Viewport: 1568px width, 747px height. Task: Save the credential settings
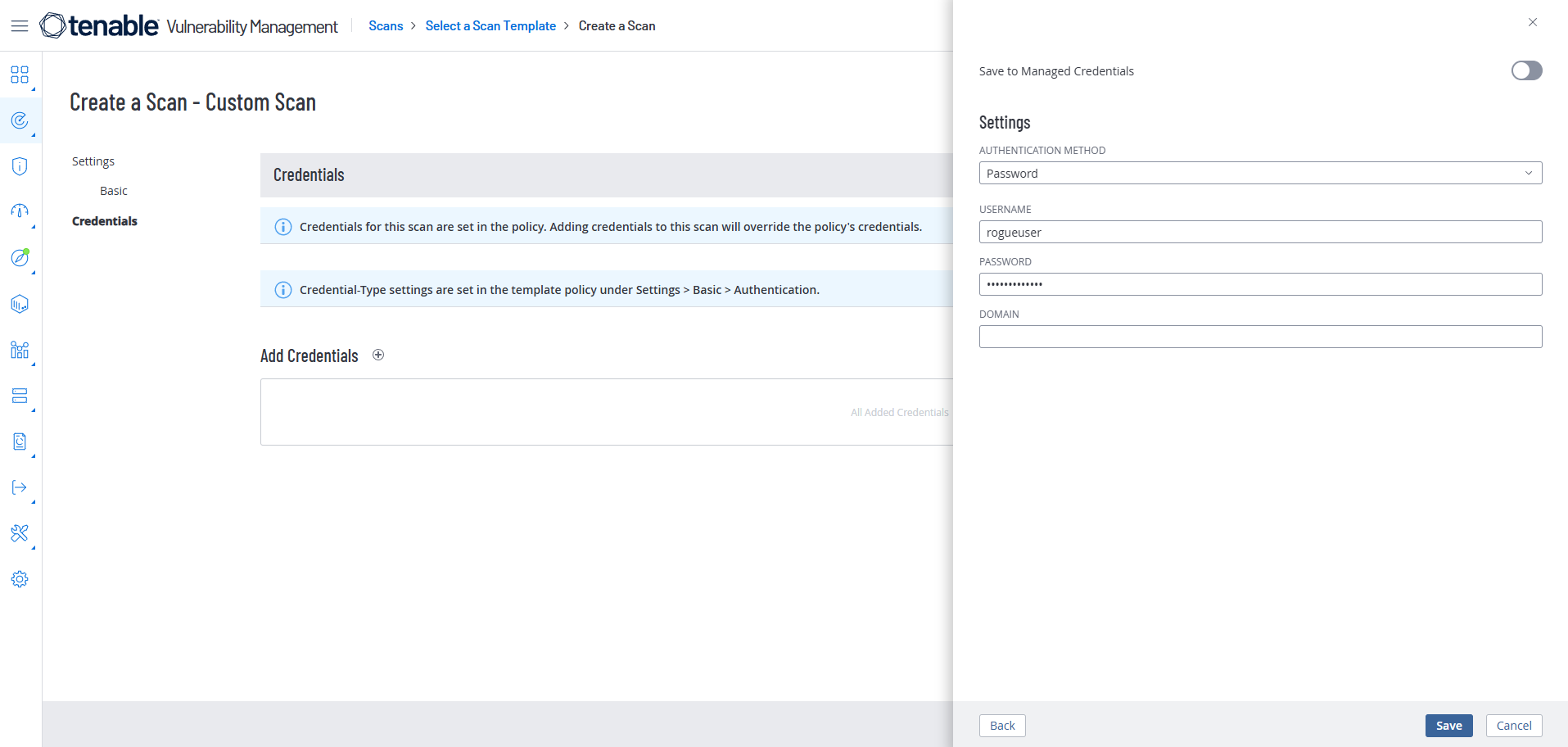[1448, 726]
